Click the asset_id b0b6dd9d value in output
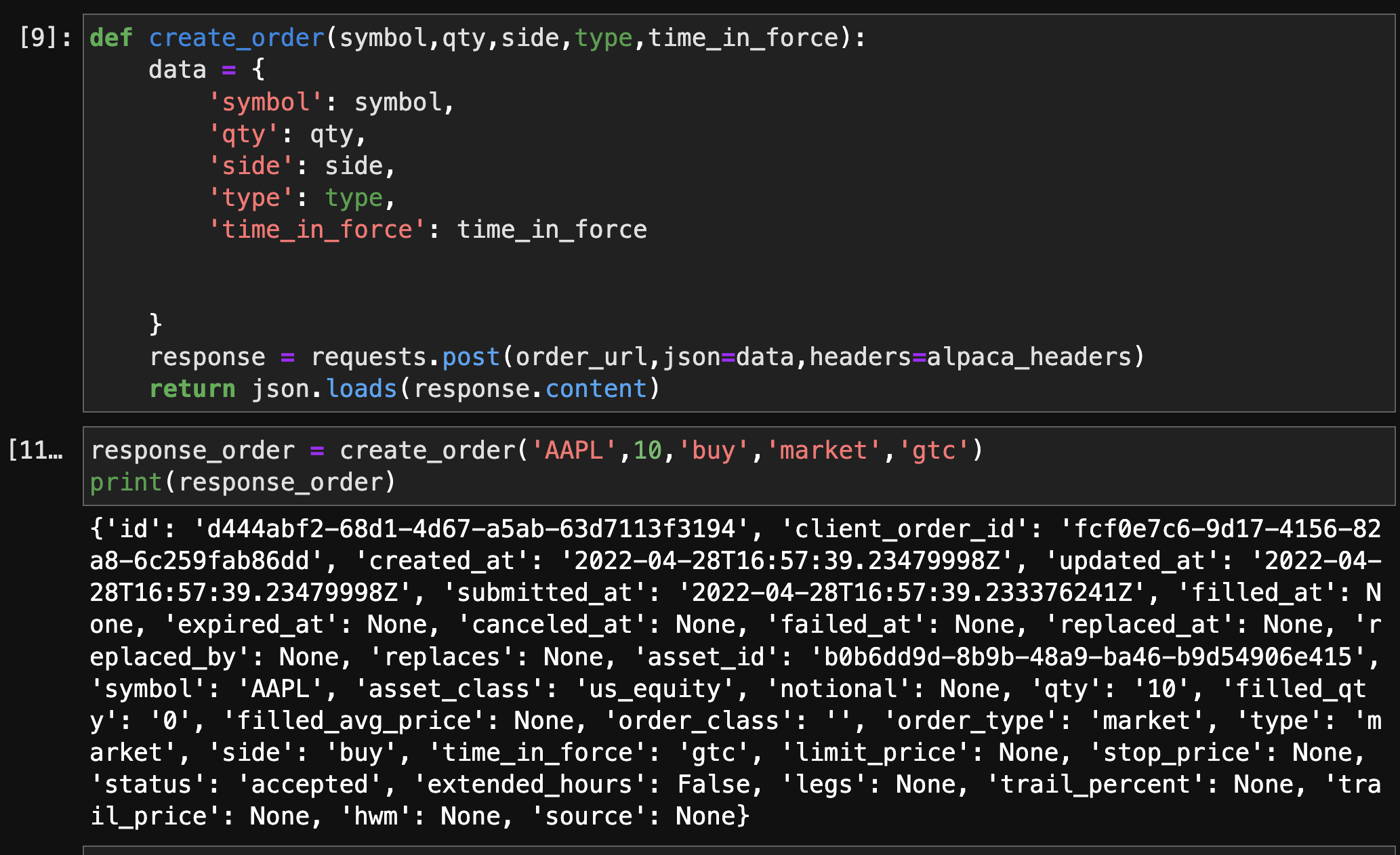 tap(1088, 656)
